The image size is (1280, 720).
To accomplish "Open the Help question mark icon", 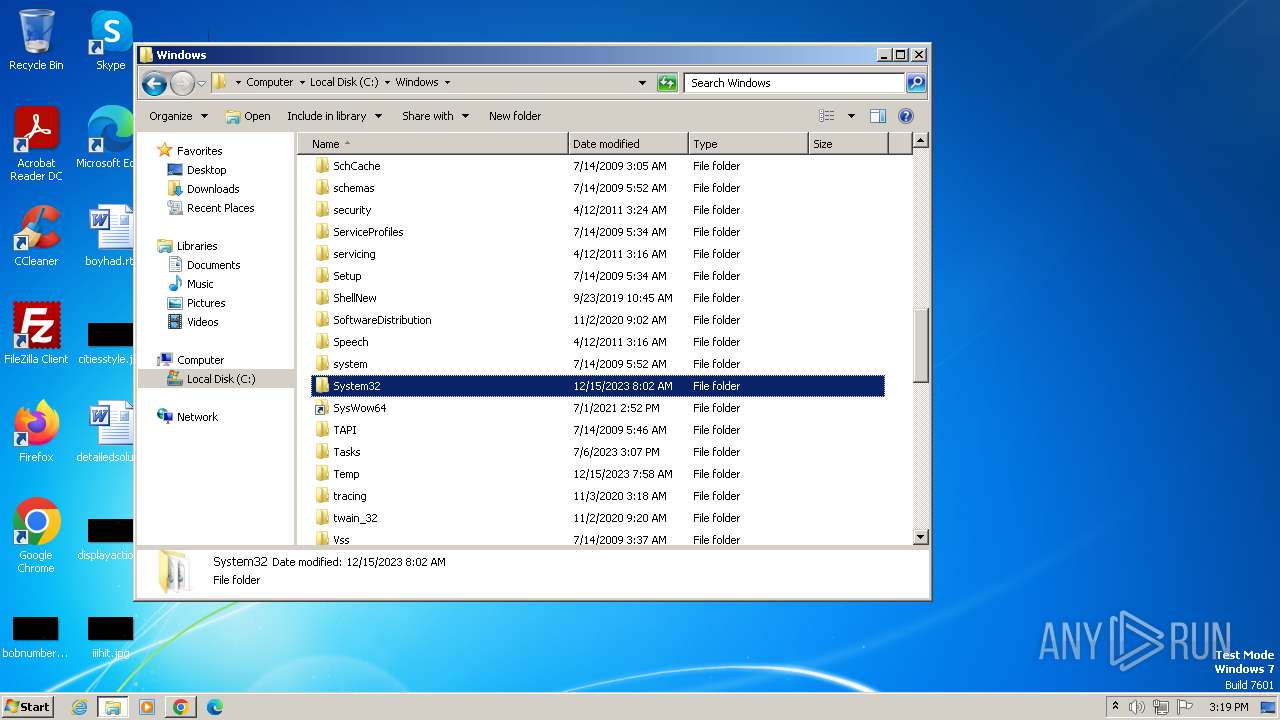I will (906, 116).
